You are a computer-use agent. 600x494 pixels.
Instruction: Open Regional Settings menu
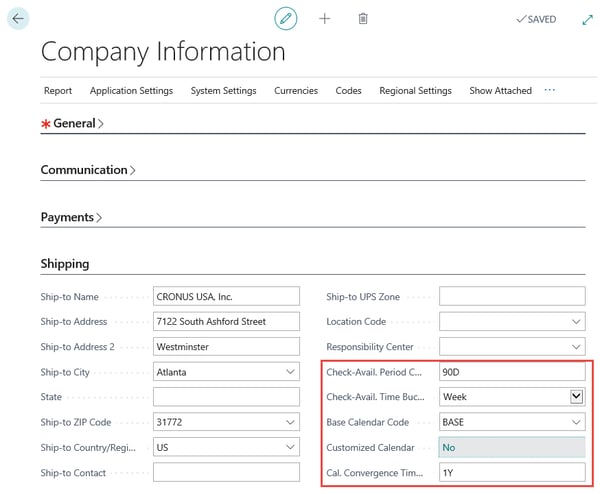(x=415, y=91)
